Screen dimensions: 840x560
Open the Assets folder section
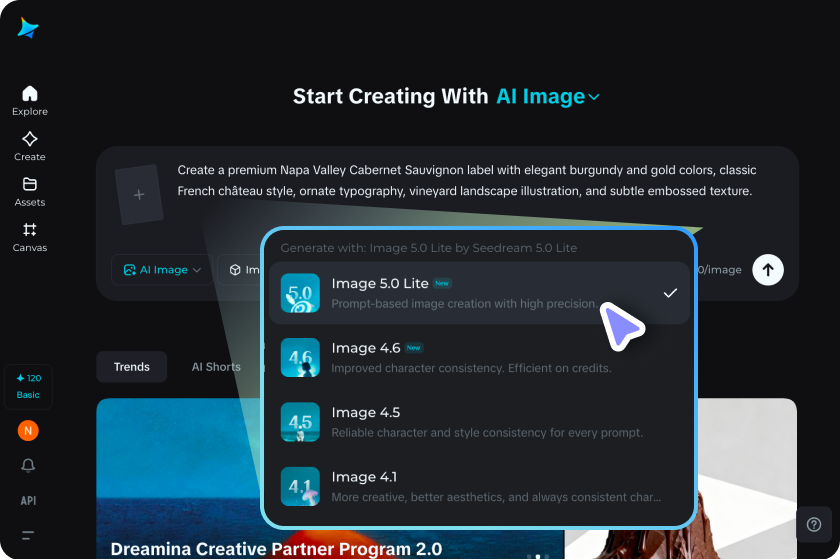30,192
